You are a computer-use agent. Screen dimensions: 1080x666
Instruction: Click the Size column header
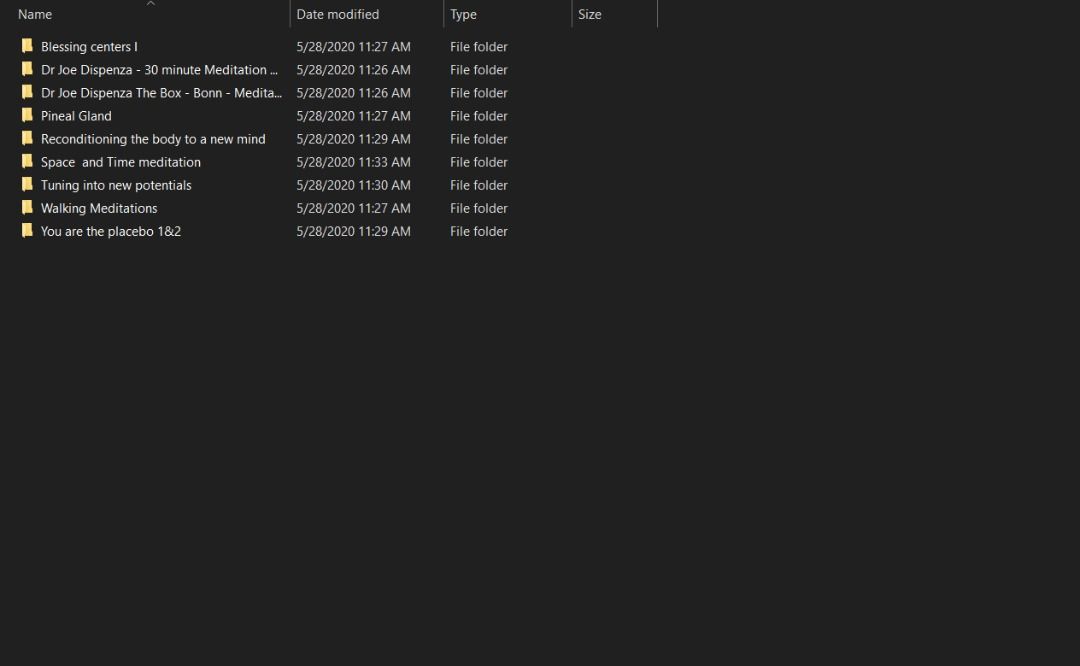(590, 15)
